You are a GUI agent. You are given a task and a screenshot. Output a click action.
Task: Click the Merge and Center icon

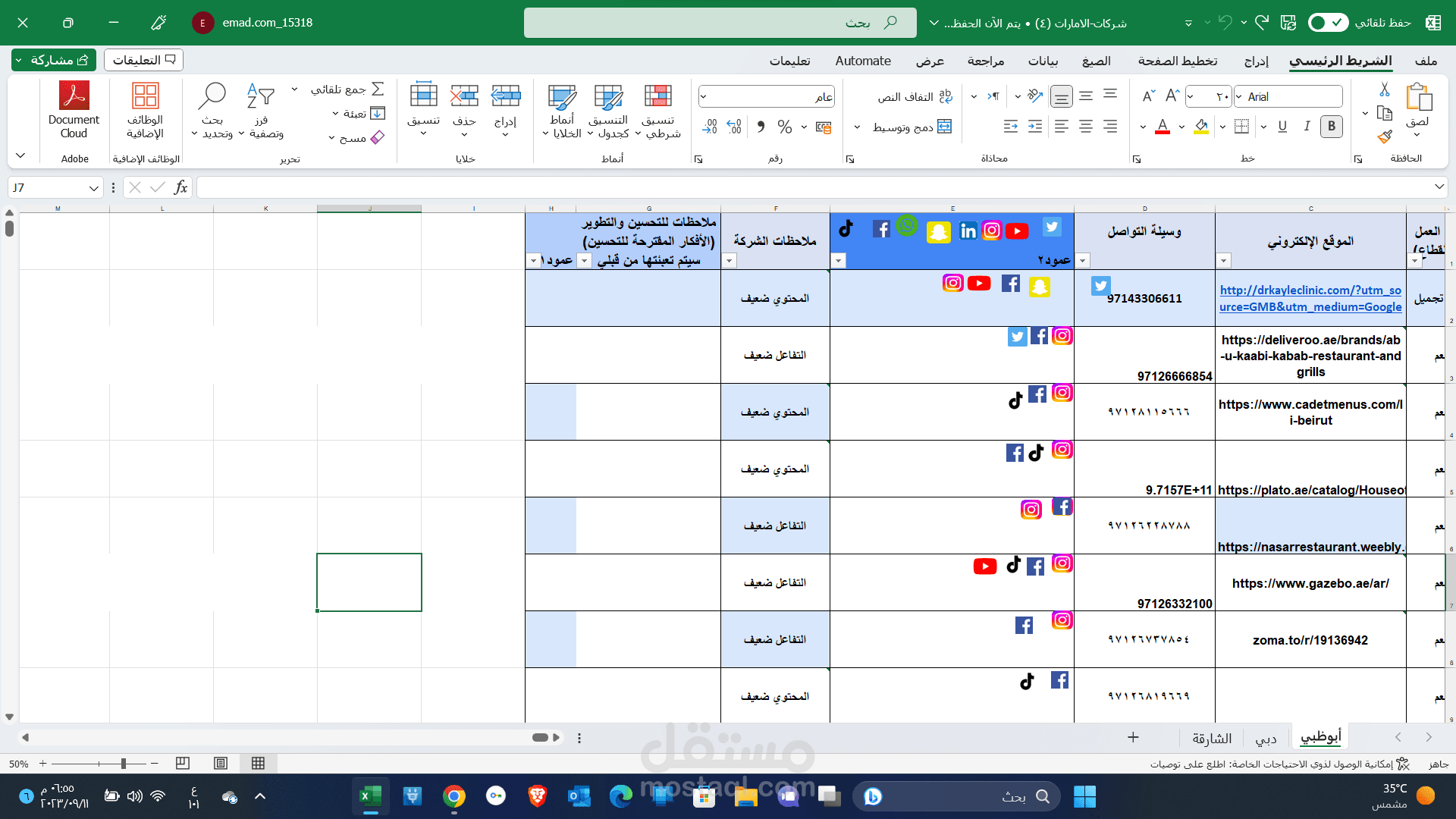coord(944,127)
